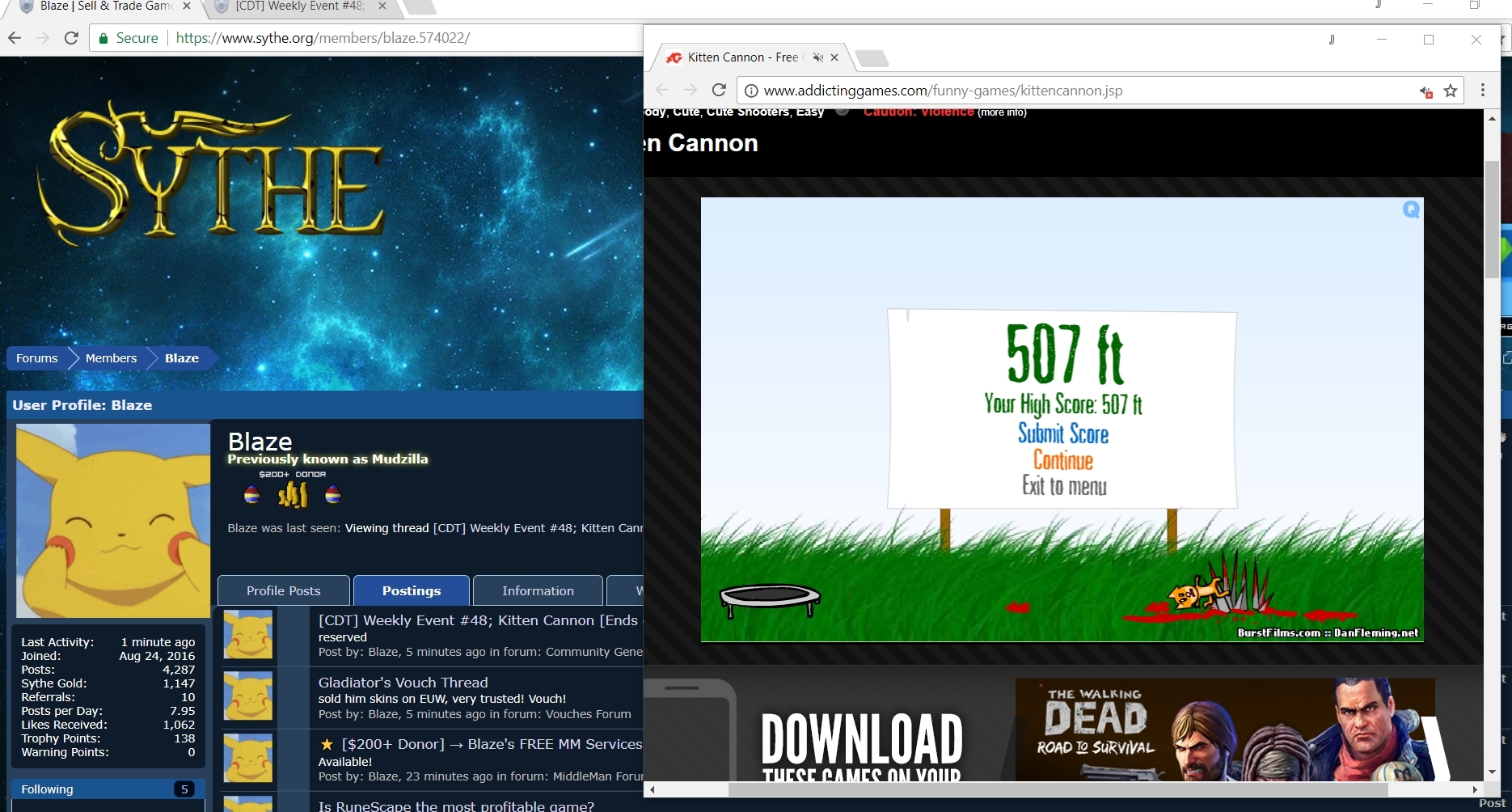Reload the Kitten Cannon page
Viewport: 1512px width, 812px height.
point(719,90)
